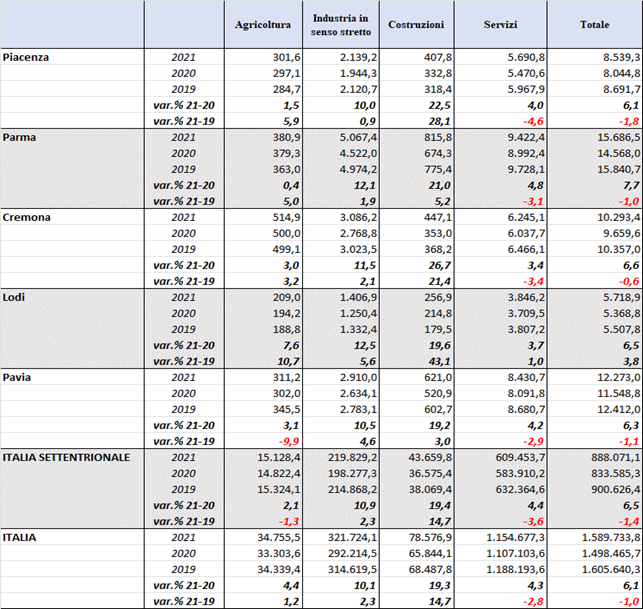643x609 pixels.
Task: Click Piacenza year label 2021
Action: click(183, 57)
